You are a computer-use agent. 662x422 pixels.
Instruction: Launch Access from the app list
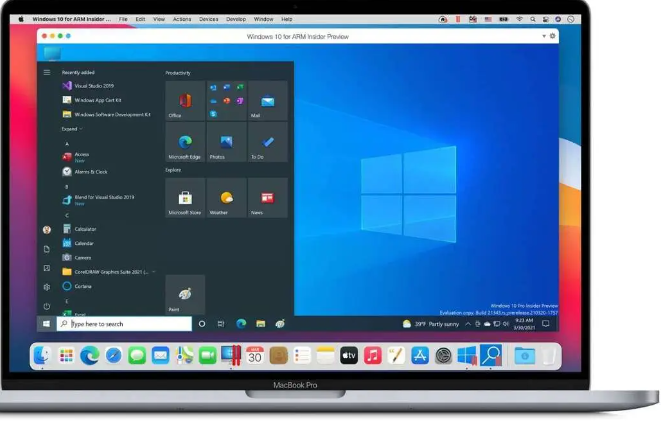pos(76,157)
